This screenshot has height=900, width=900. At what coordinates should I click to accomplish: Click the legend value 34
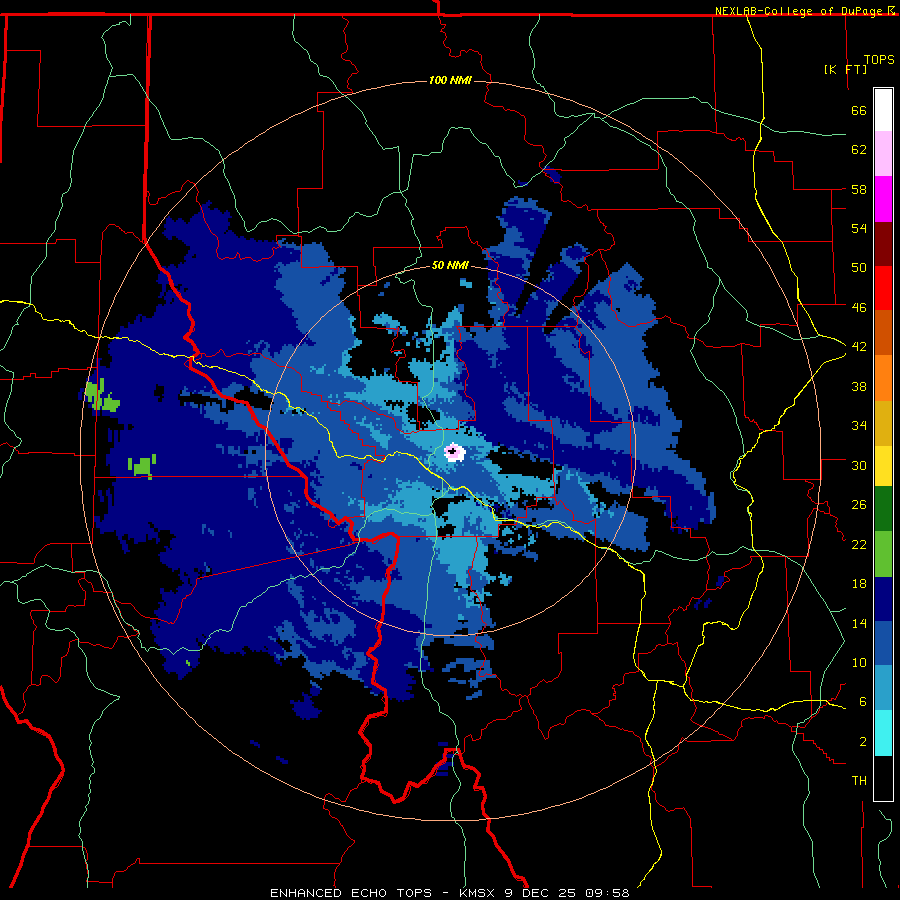859,425
